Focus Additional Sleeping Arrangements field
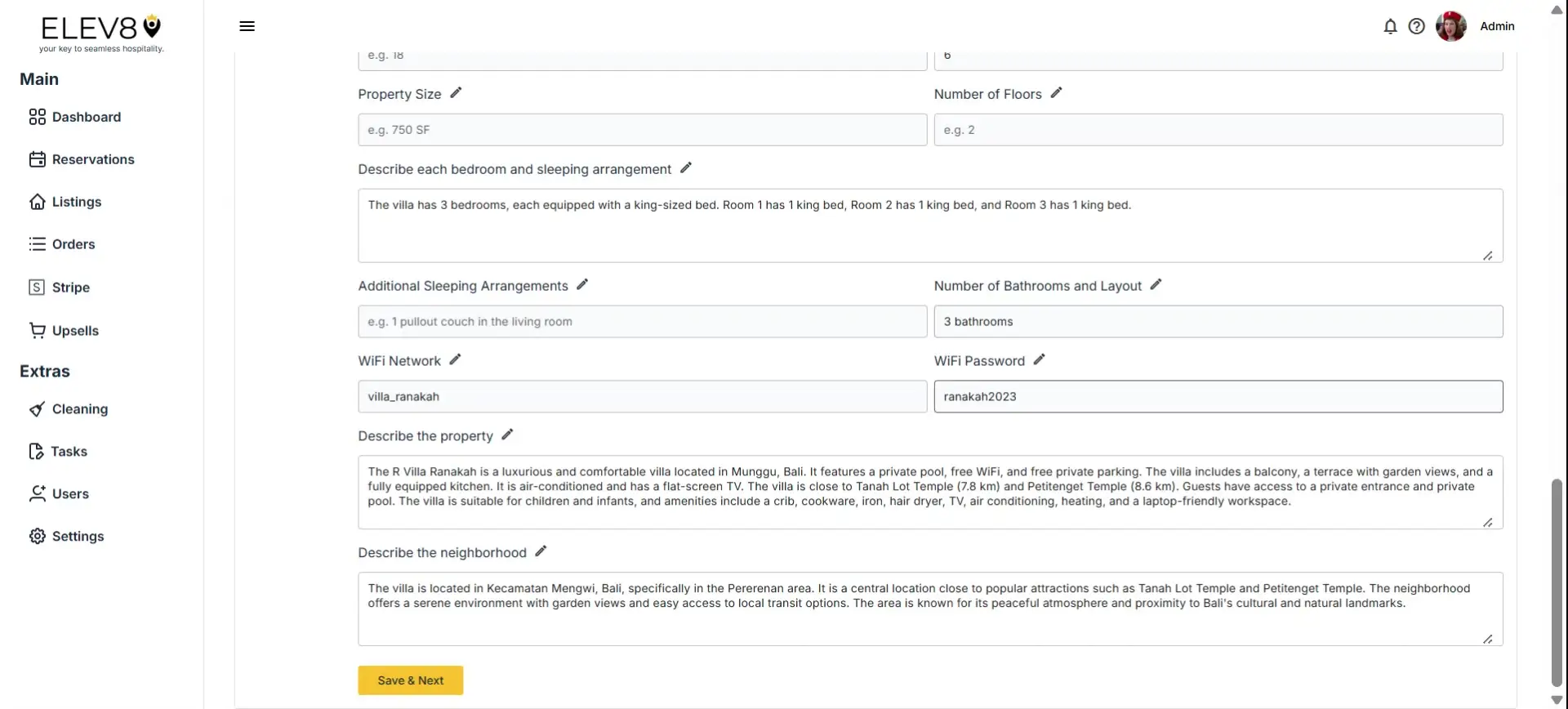 pos(642,322)
